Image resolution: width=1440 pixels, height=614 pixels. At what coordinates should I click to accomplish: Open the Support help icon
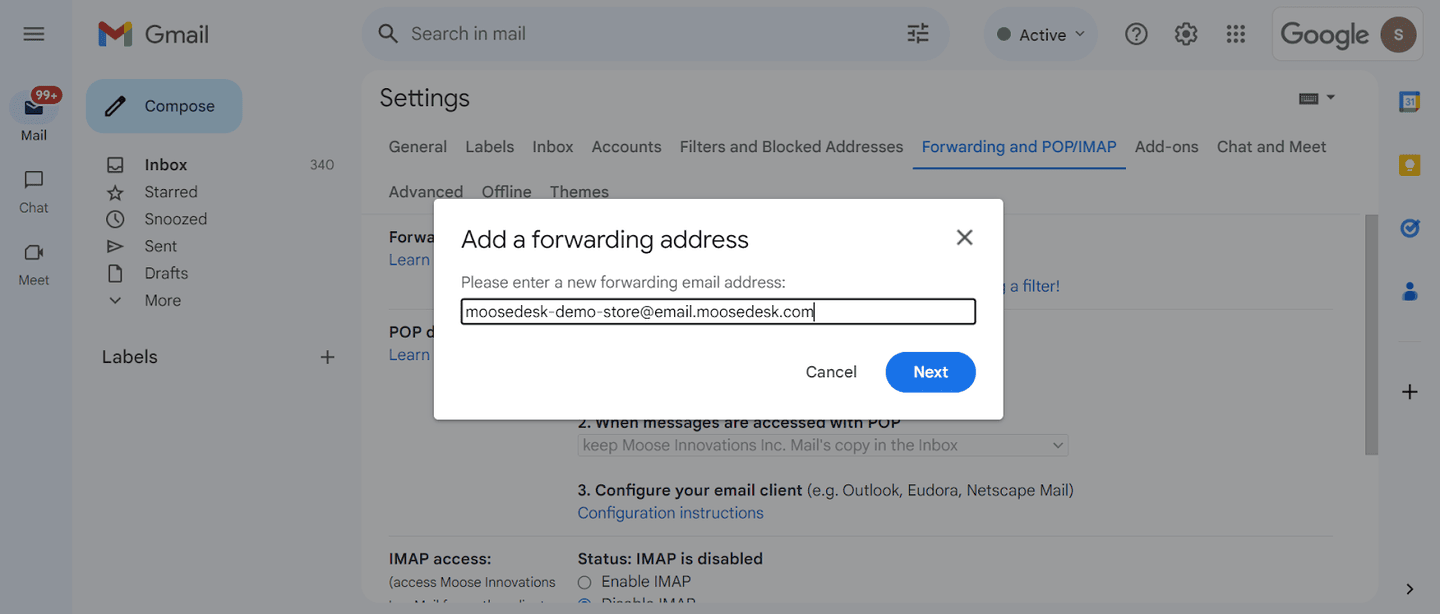tap(1136, 34)
